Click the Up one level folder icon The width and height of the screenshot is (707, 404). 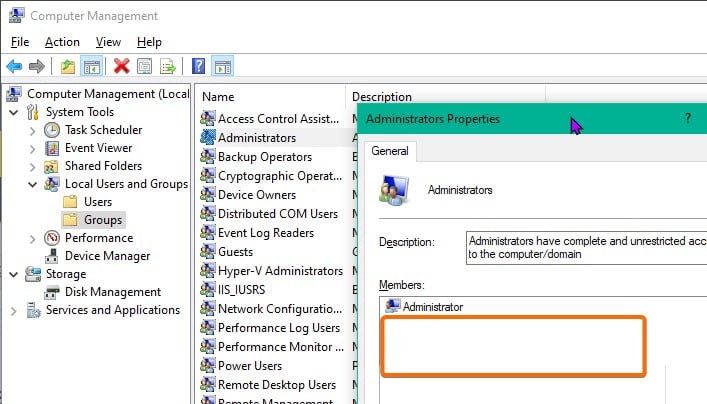pos(68,67)
